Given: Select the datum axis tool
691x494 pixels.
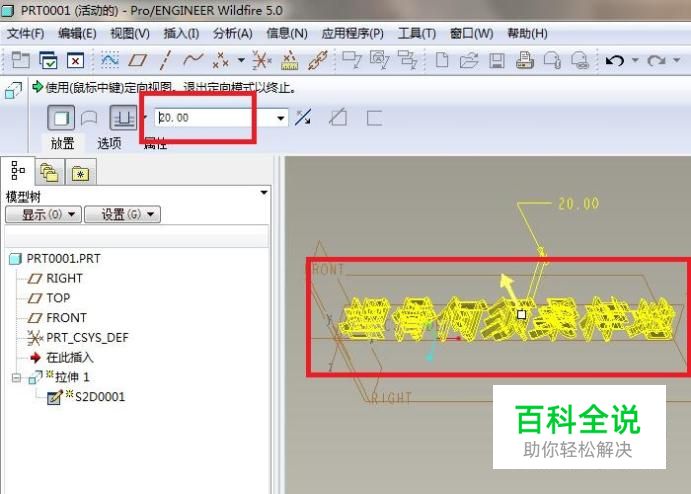Looking at the screenshot, I should click(x=165, y=60).
